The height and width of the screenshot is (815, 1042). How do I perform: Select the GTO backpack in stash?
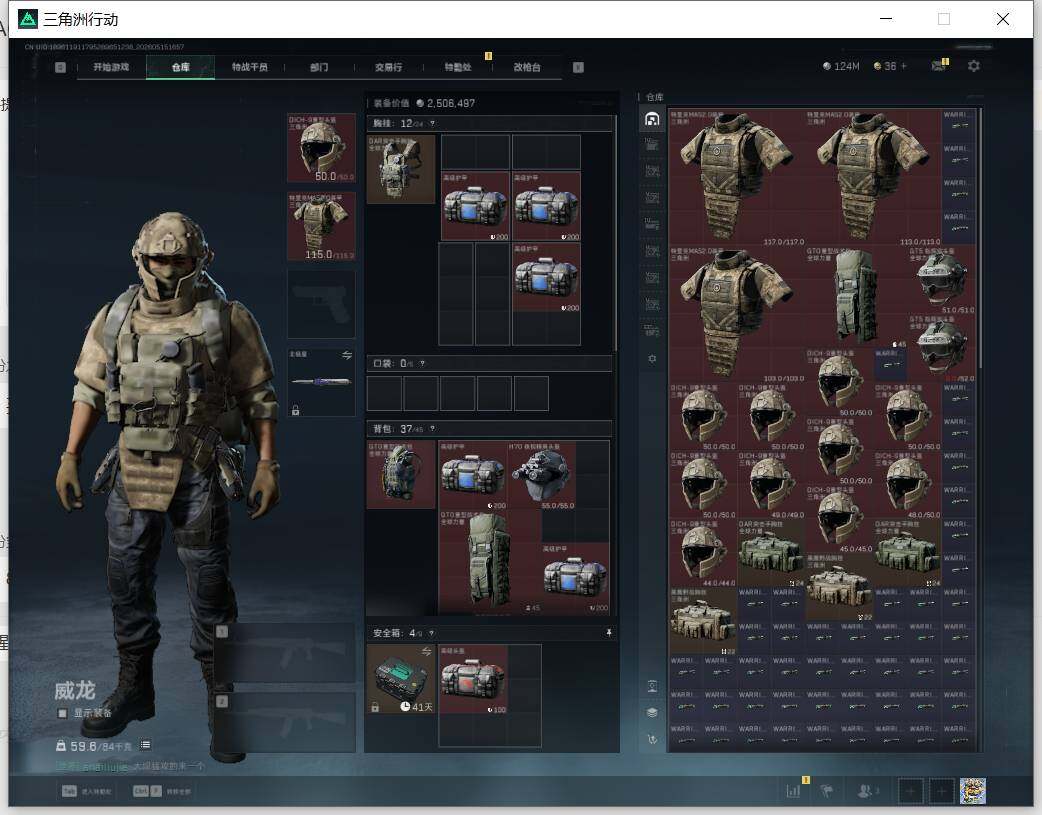tap(856, 297)
